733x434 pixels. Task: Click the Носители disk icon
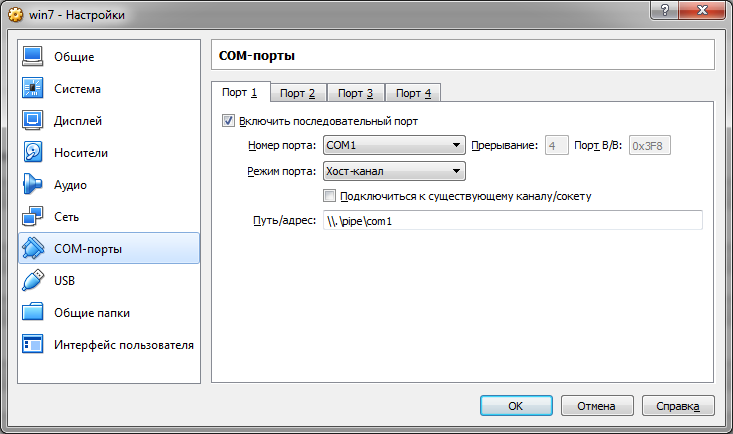pos(32,152)
